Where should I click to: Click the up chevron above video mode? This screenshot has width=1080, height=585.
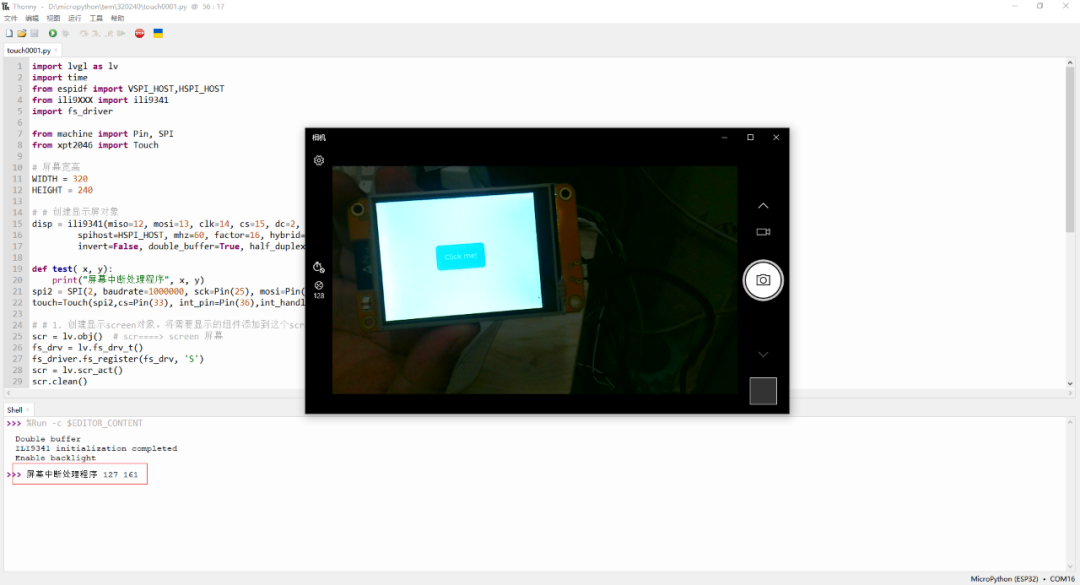[763, 206]
